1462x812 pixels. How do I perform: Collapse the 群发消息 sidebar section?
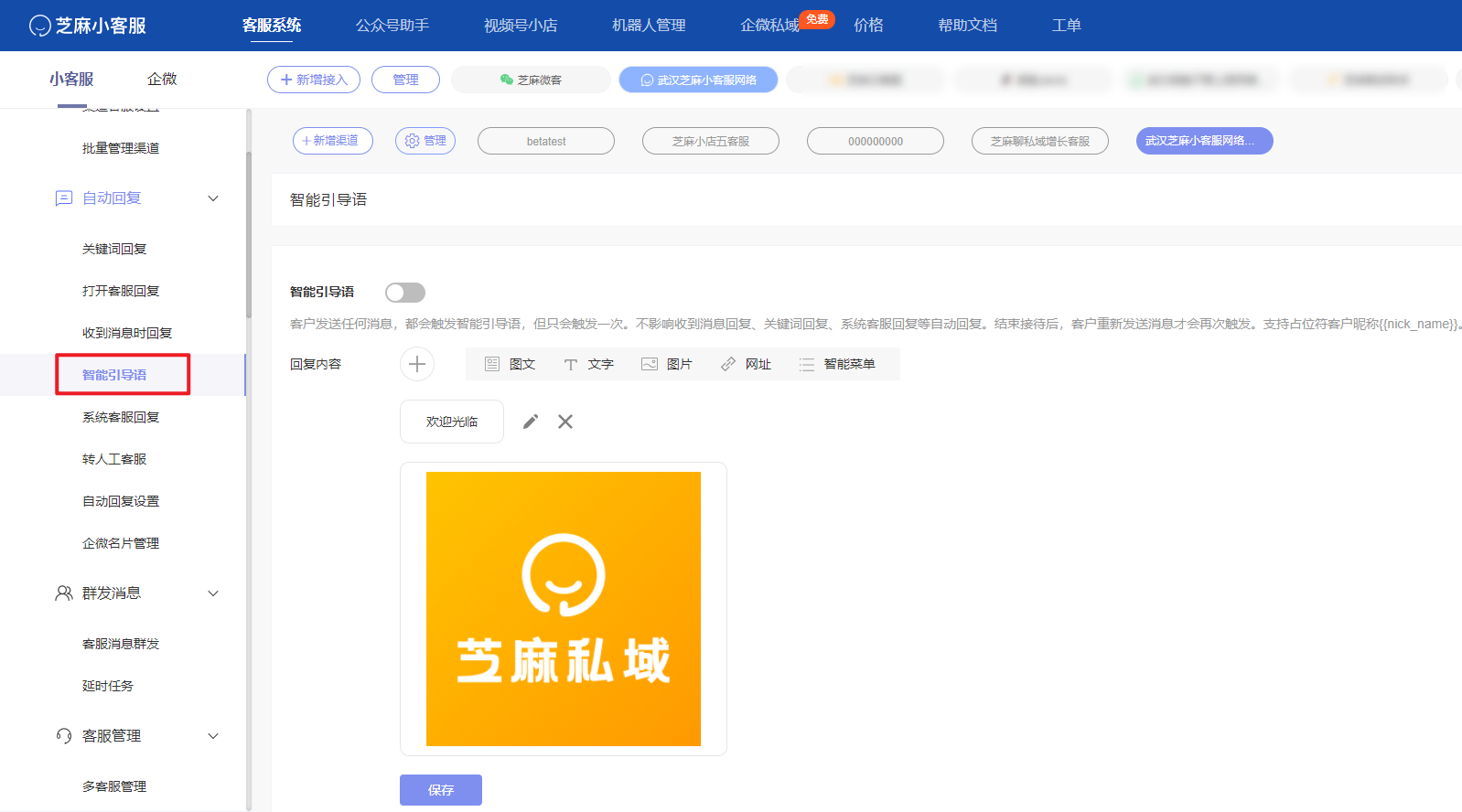point(213,593)
